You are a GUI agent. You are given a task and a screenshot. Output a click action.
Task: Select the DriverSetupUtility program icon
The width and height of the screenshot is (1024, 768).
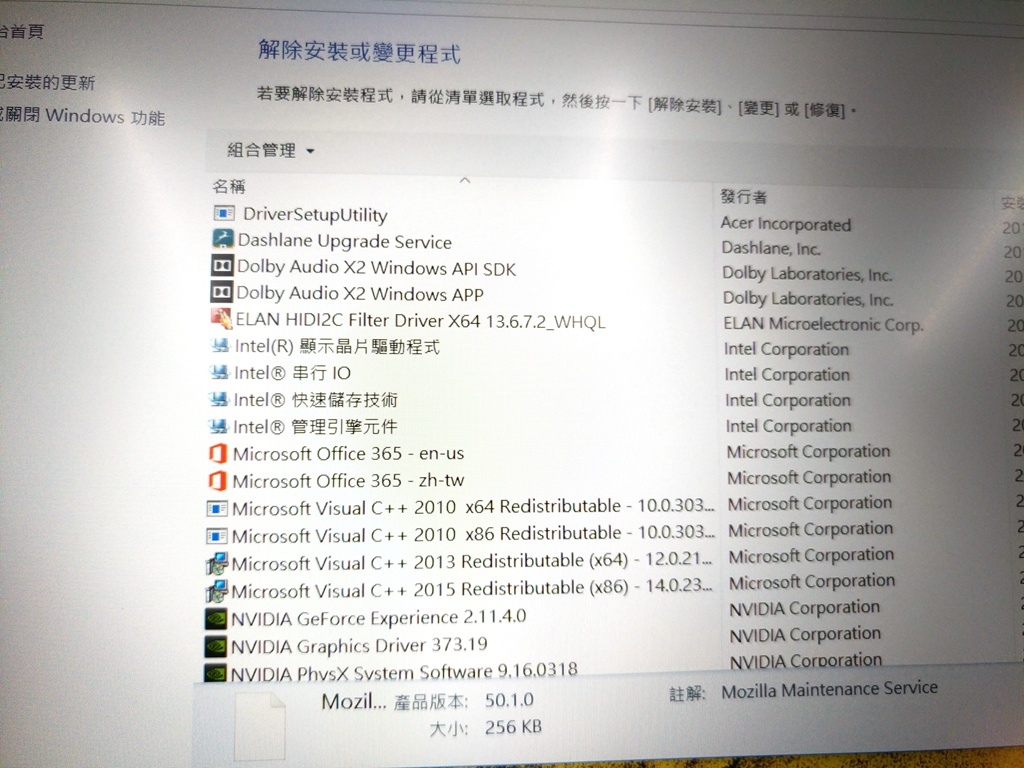click(224, 213)
